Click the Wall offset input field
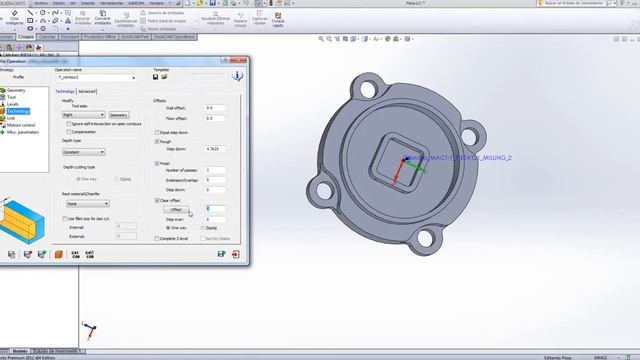 pos(215,108)
